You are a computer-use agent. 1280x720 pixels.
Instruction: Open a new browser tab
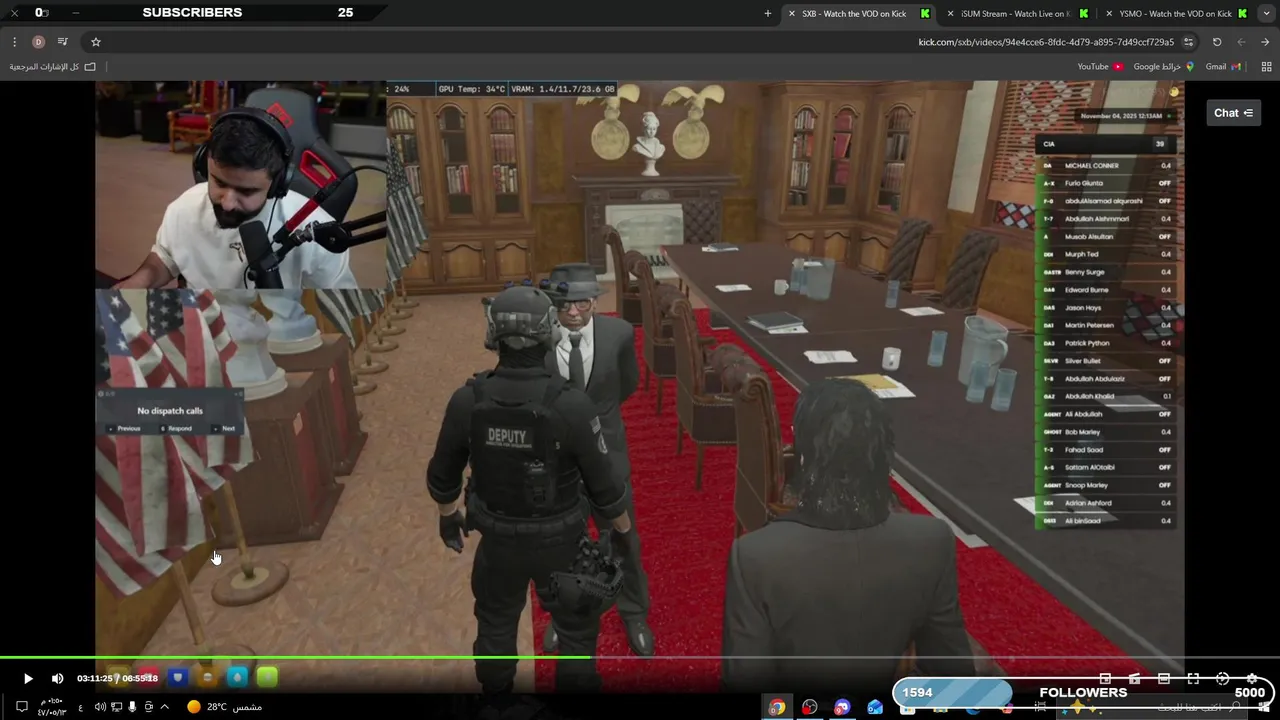pos(768,13)
